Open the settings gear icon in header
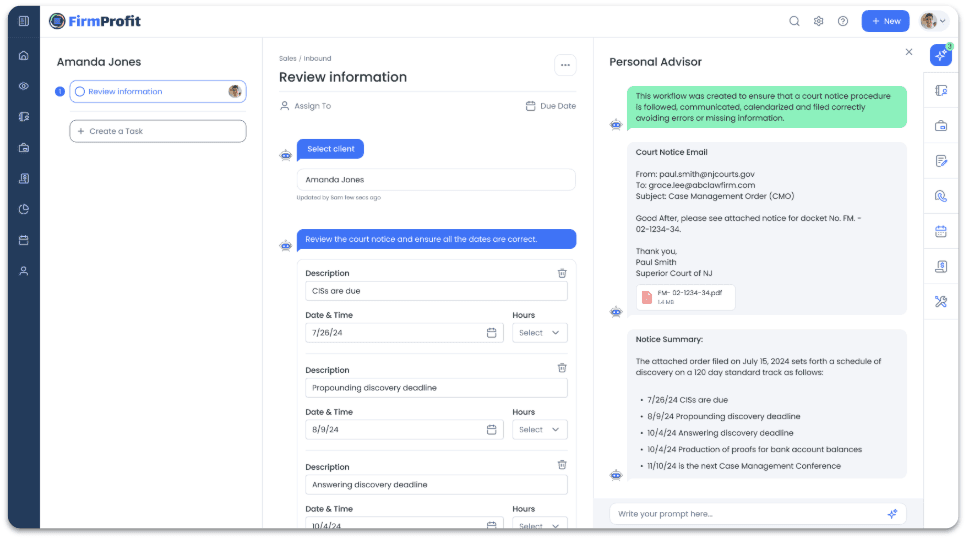968x538 pixels. [x=818, y=21]
